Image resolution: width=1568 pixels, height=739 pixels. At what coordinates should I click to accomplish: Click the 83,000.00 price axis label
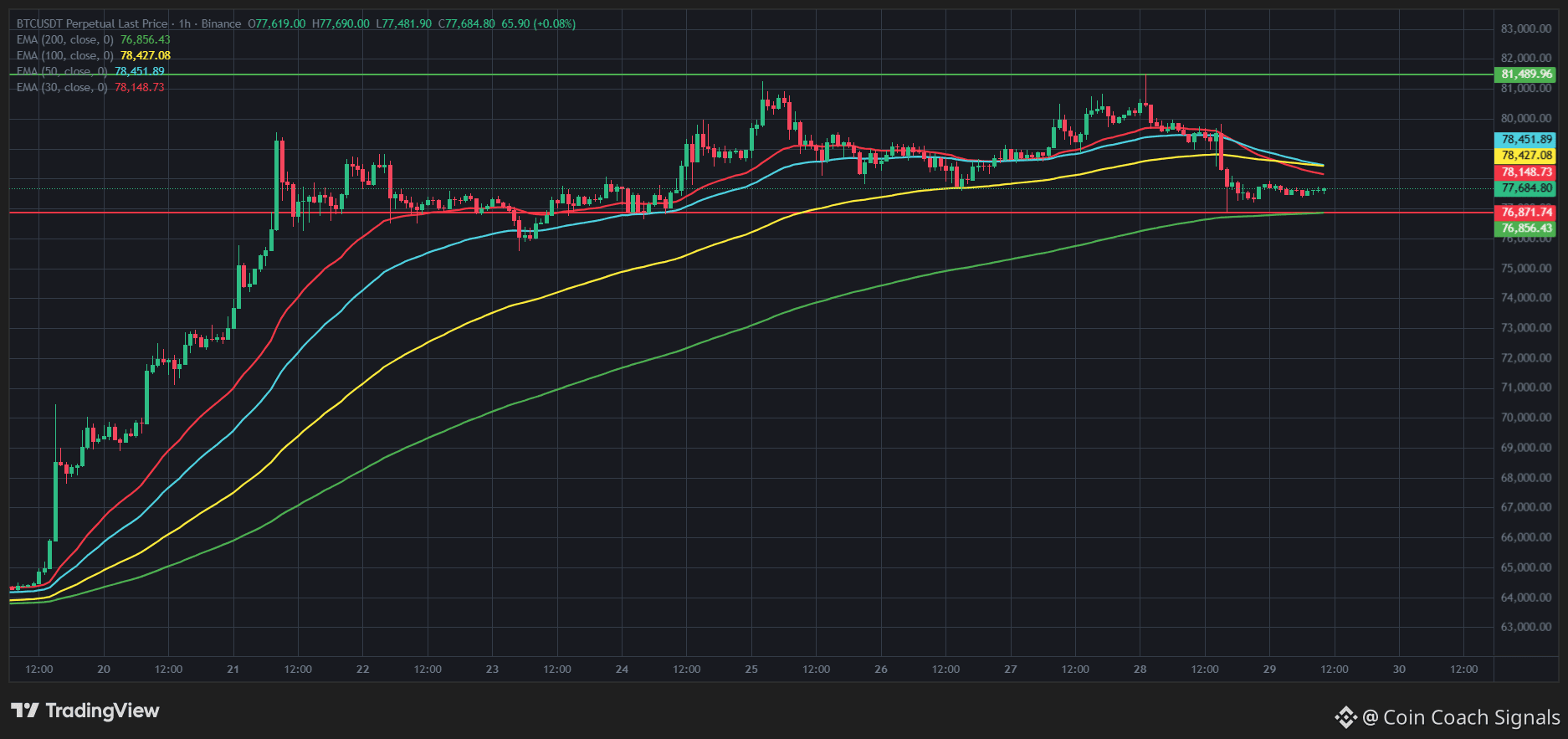click(x=1526, y=28)
